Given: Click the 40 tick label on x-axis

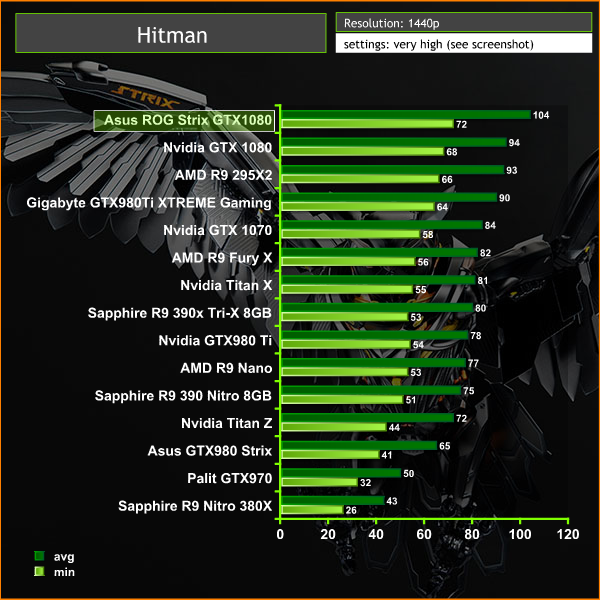Looking at the screenshot, I should coord(376,534).
